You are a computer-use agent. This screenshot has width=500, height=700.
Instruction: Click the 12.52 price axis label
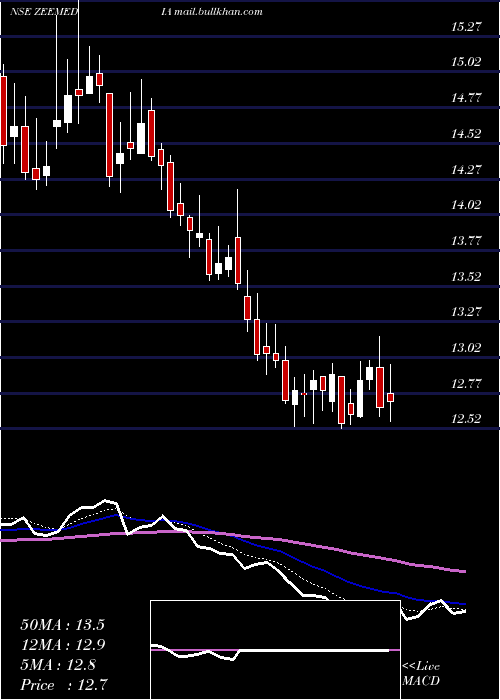click(467, 419)
